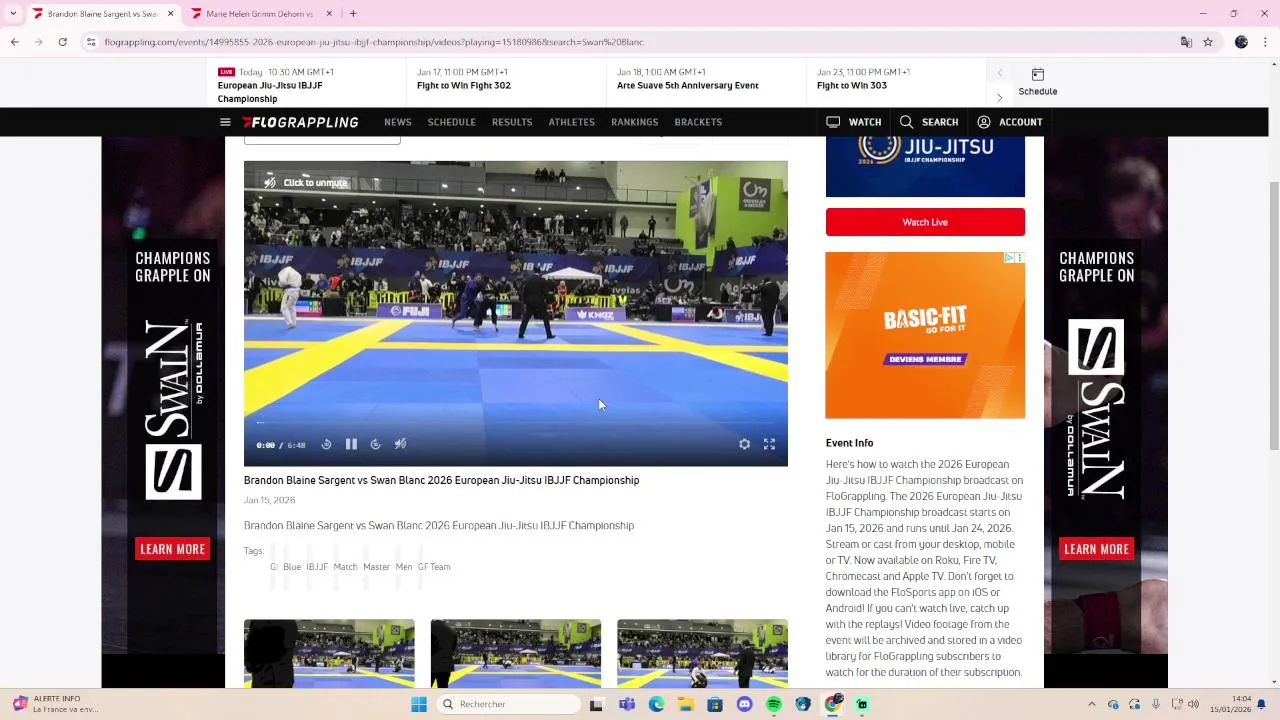Toggle the player mute button in controls

pos(400,444)
